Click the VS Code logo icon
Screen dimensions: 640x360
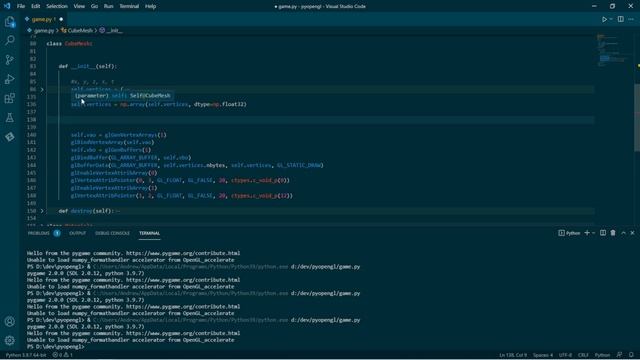7,6
